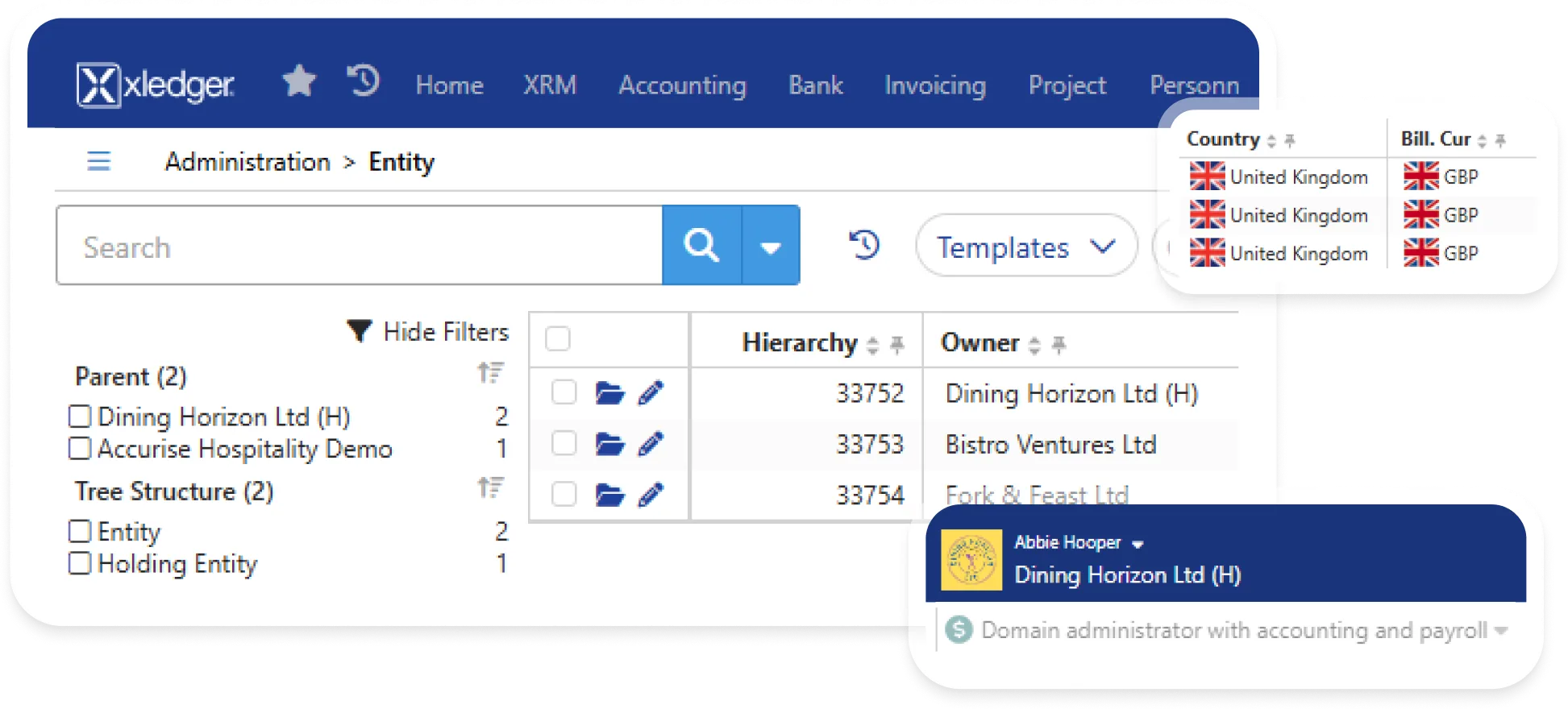Screen dimensions: 1568x709
Task: Click the Xledger logo
Action: [155, 85]
